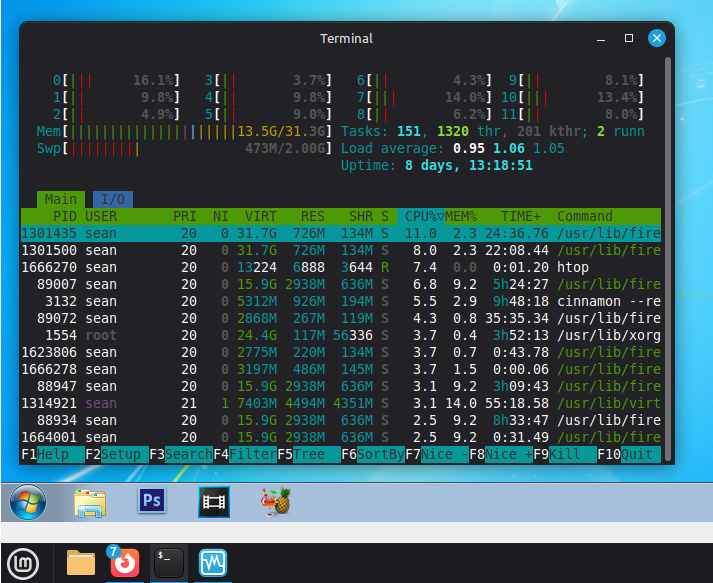Image resolution: width=713 pixels, height=583 pixels.
Task: Open the Windows 7 Start orb
Action: coord(28,502)
